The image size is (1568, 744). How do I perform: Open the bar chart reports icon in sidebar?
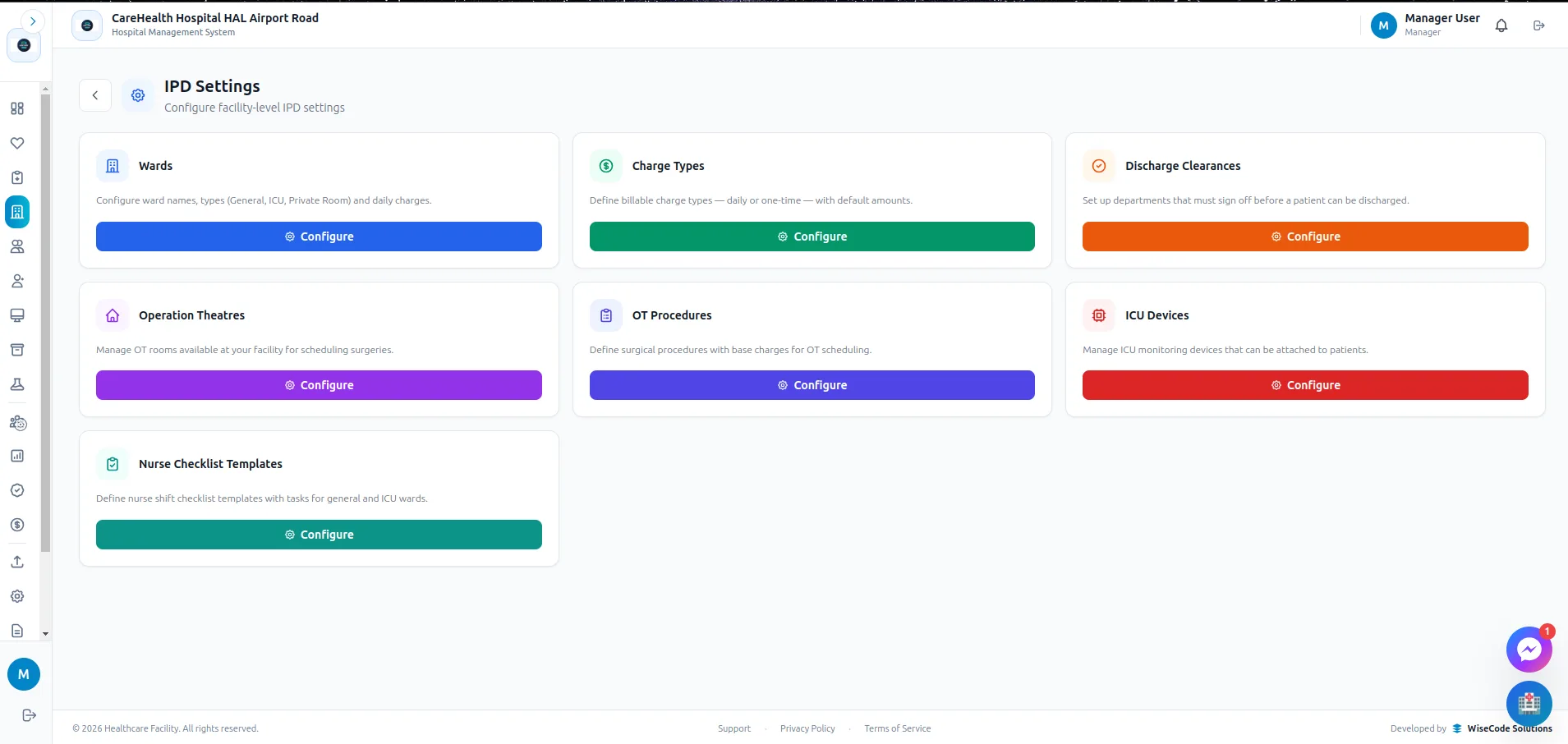point(17,456)
